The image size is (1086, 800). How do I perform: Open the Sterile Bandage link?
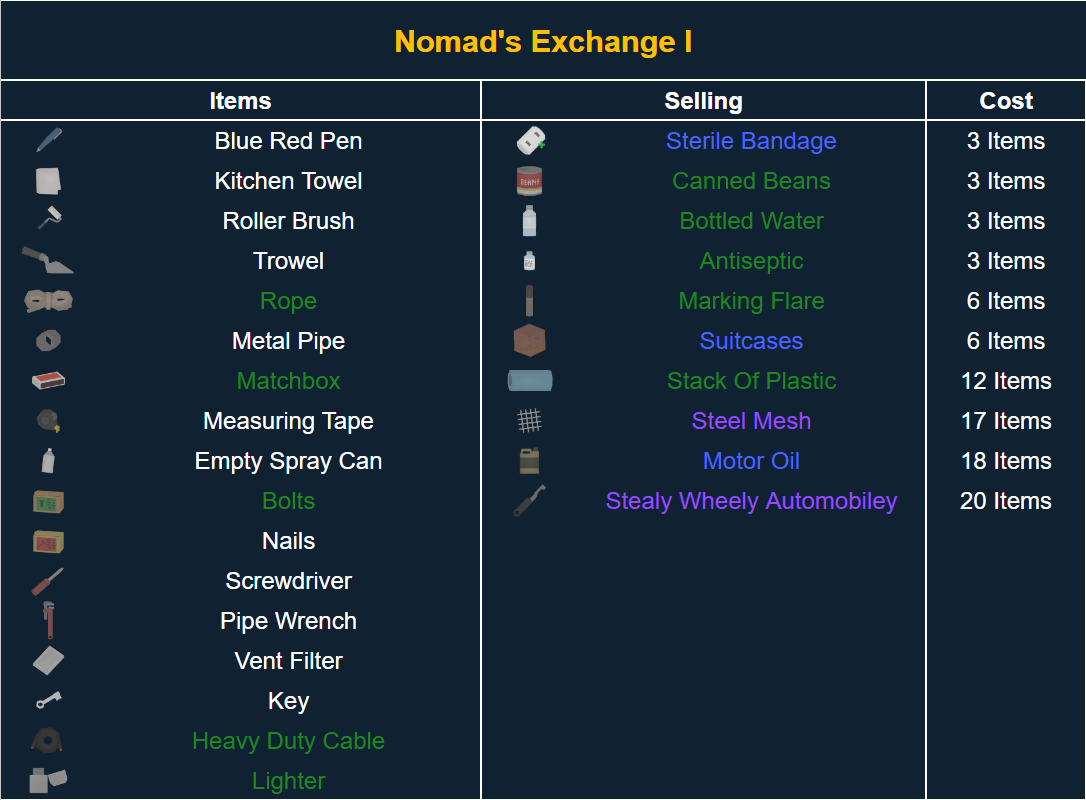pos(751,141)
